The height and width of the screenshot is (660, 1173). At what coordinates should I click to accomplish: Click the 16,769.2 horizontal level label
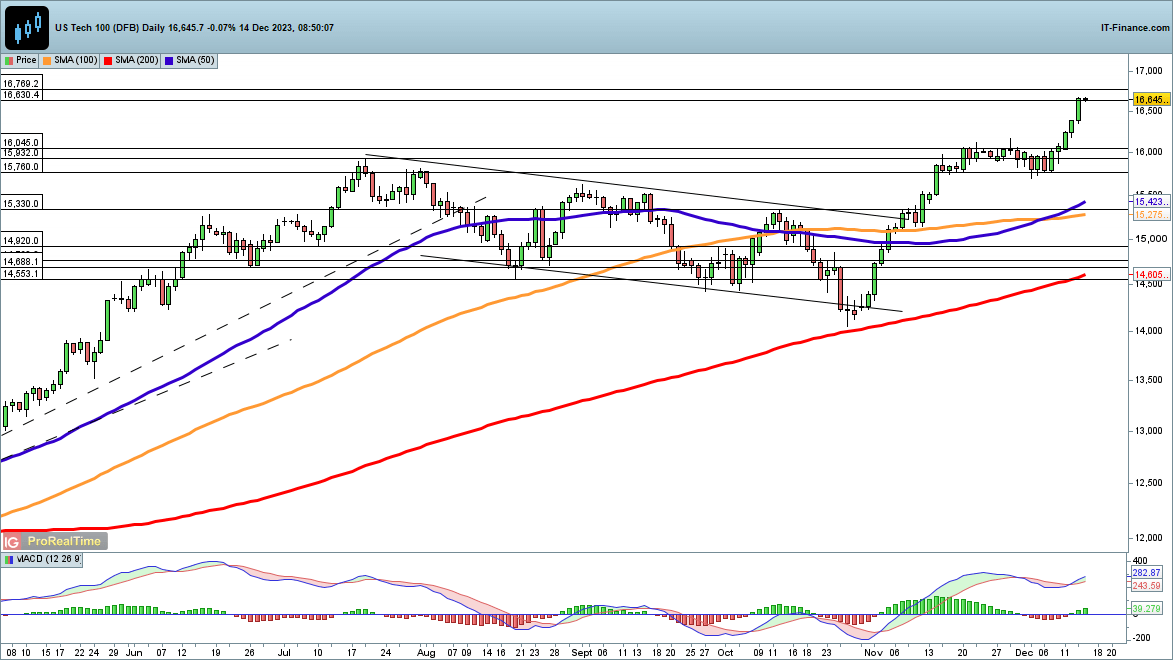[x=21, y=84]
